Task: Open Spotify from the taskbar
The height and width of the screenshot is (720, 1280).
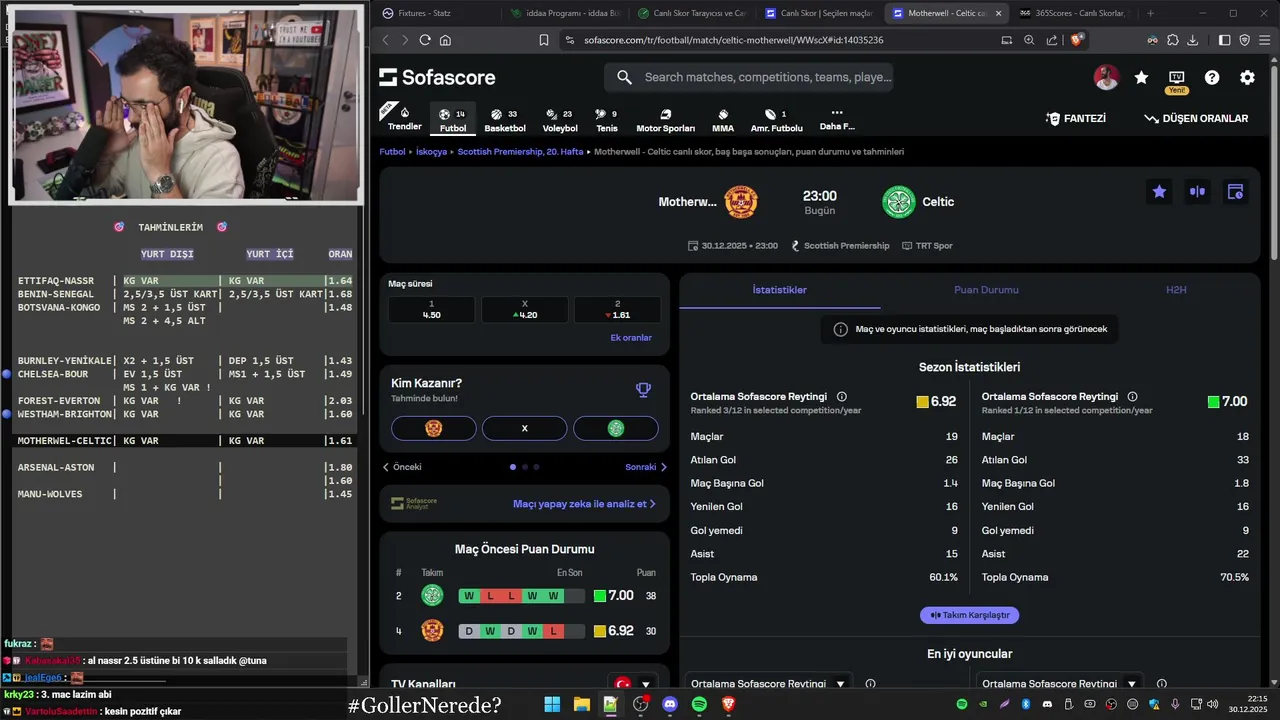Action: (x=699, y=704)
